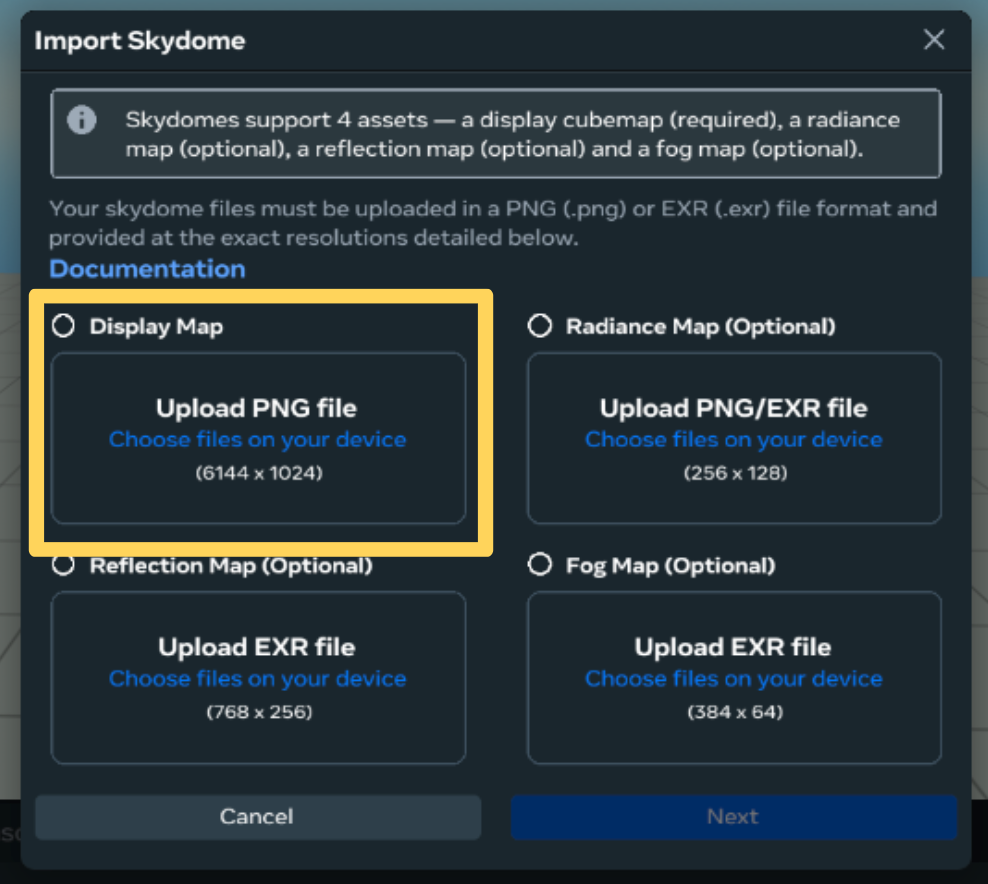Click the Import Skydome dialog title
Screen dimensions: 988x884
140,41
